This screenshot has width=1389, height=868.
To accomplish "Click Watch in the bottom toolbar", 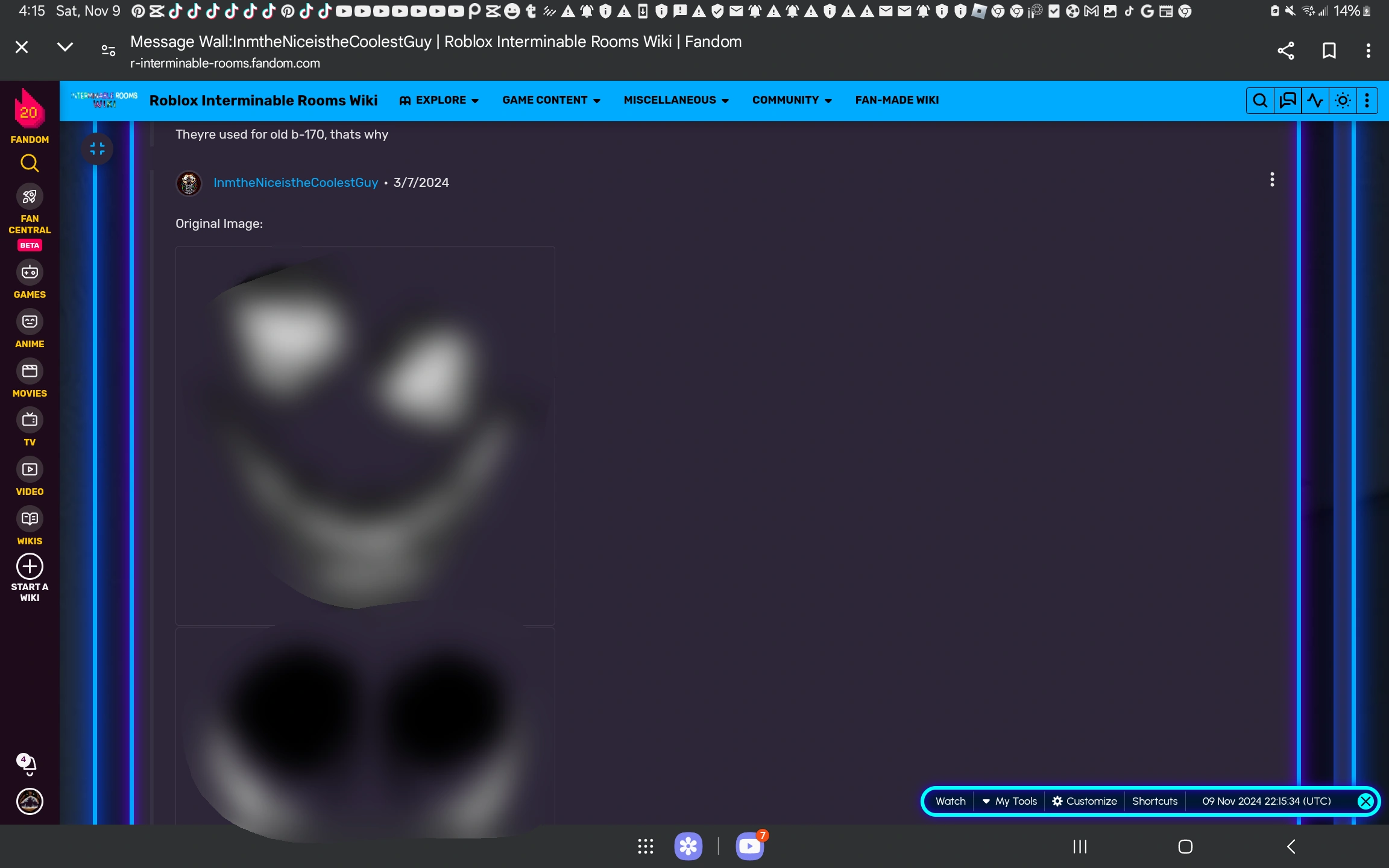I will point(950,801).
